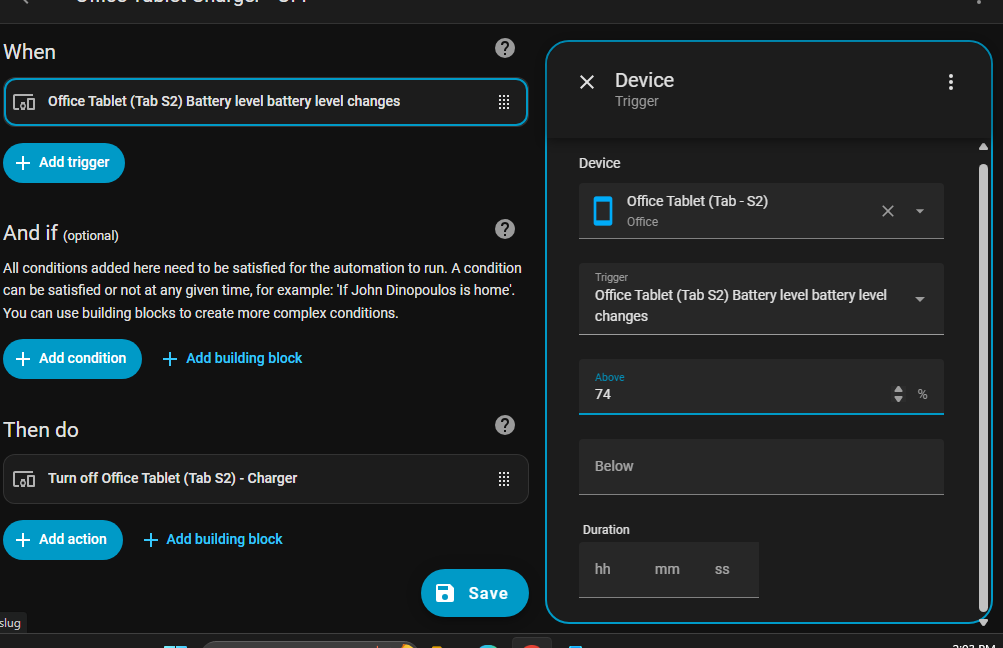The width and height of the screenshot is (1003, 648).
Task: Click the Duration minutes field
Action: tap(667, 569)
